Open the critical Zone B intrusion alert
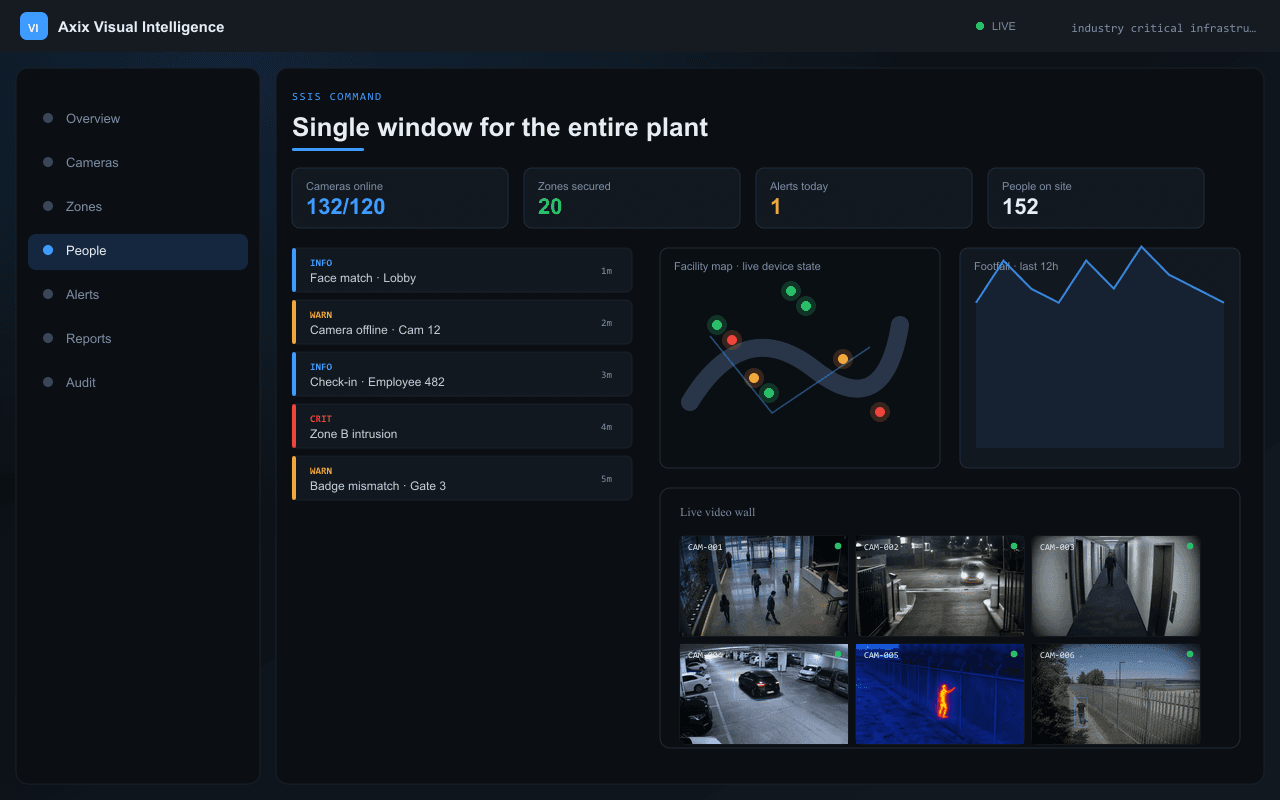1280x800 pixels. [462, 426]
